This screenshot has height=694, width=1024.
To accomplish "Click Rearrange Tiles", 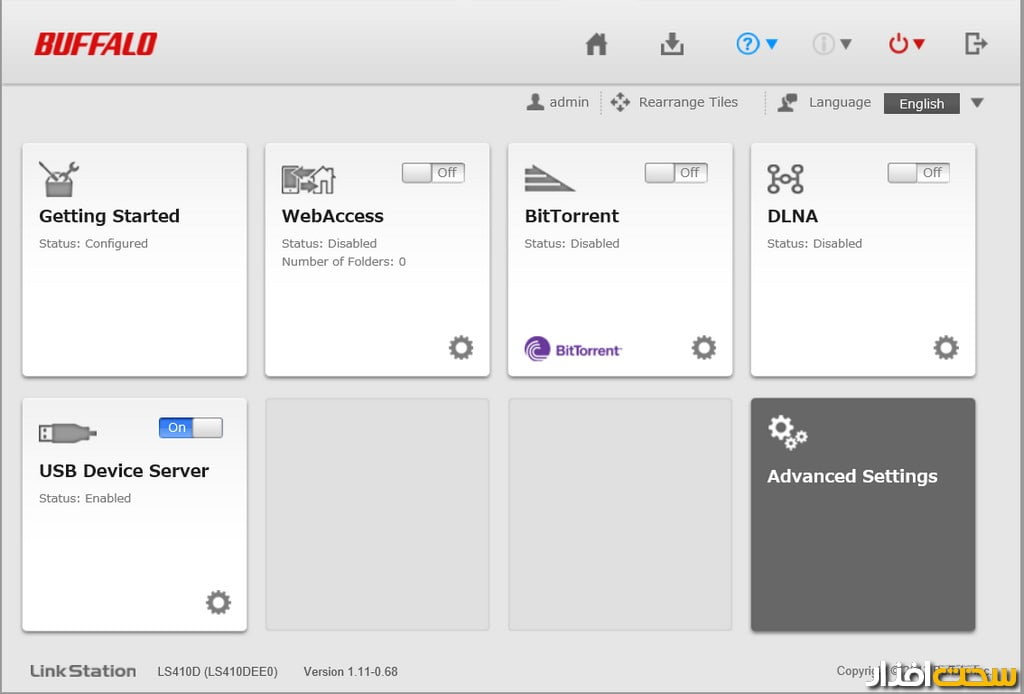I will pos(675,102).
